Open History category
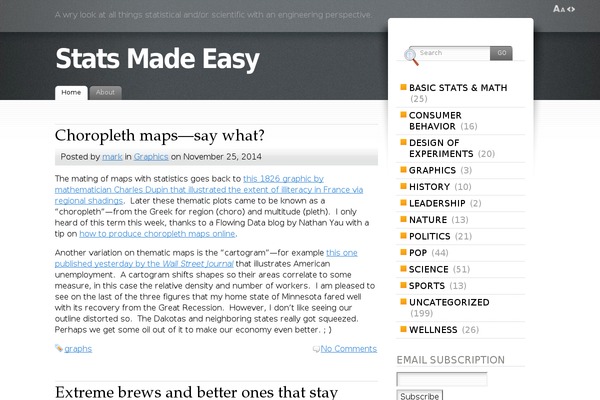 429,187
